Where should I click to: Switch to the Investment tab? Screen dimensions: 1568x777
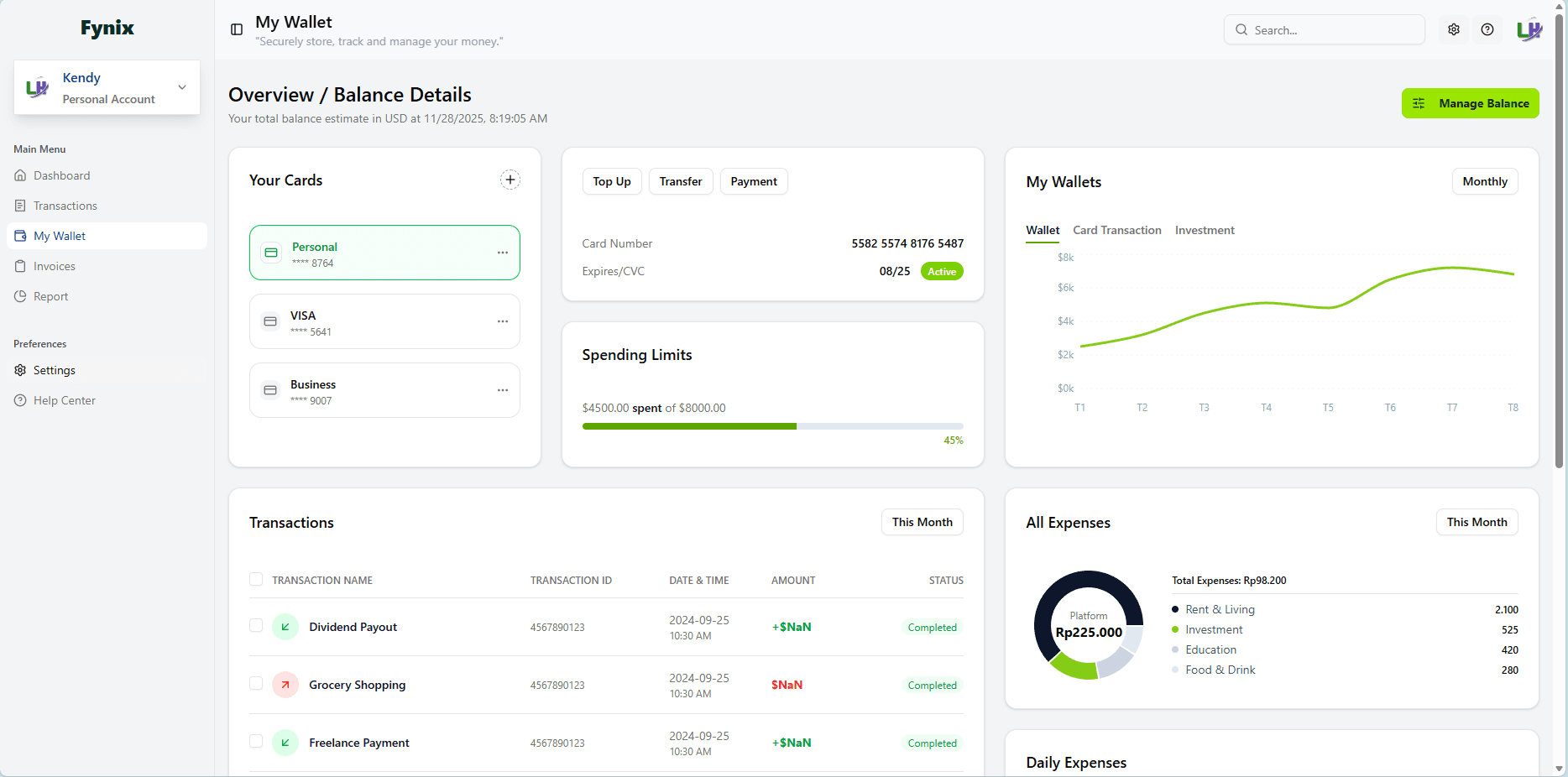[1205, 230]
